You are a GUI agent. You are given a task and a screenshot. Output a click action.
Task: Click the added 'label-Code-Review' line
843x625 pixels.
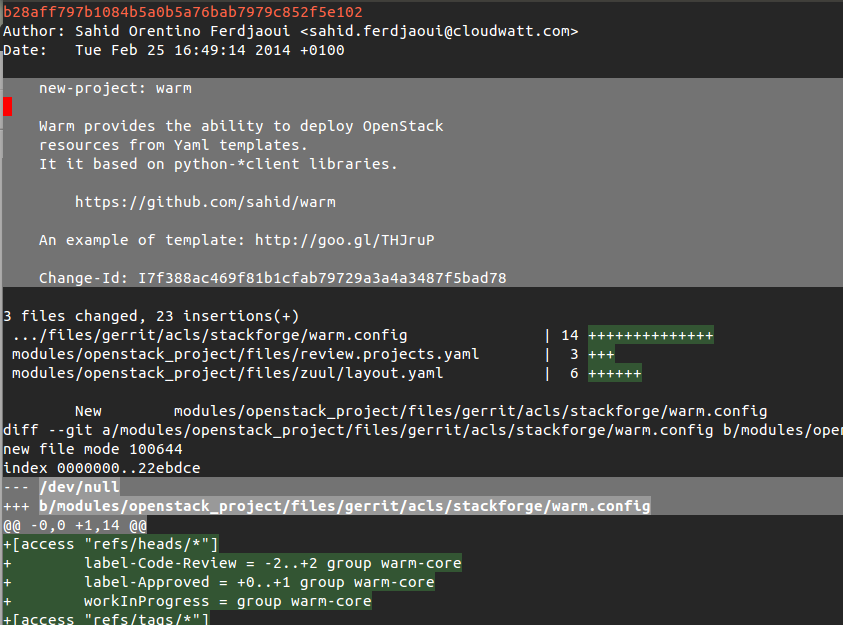click(272, 563)
